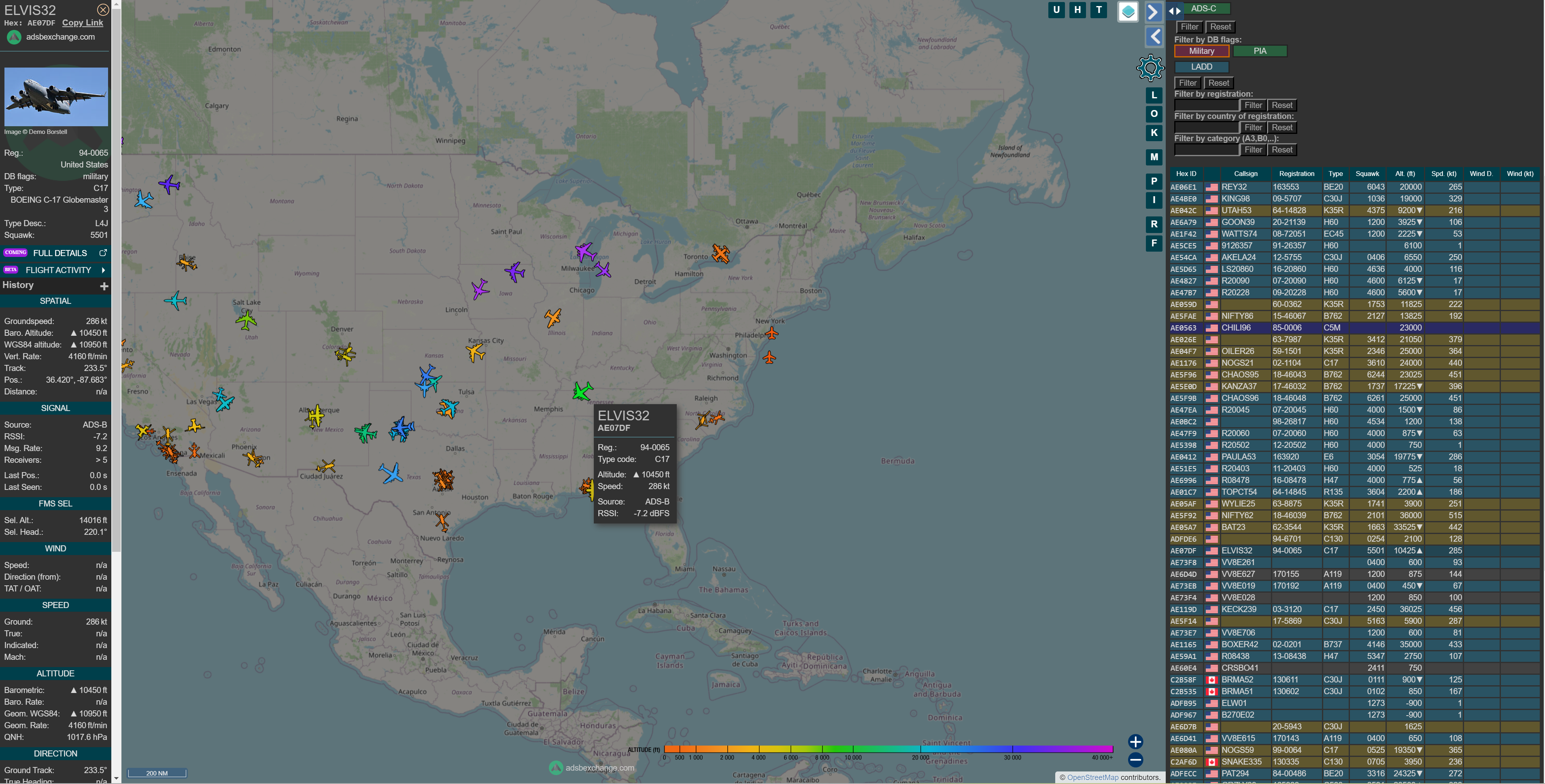Sort table by Registration column

click(1296, 174)
